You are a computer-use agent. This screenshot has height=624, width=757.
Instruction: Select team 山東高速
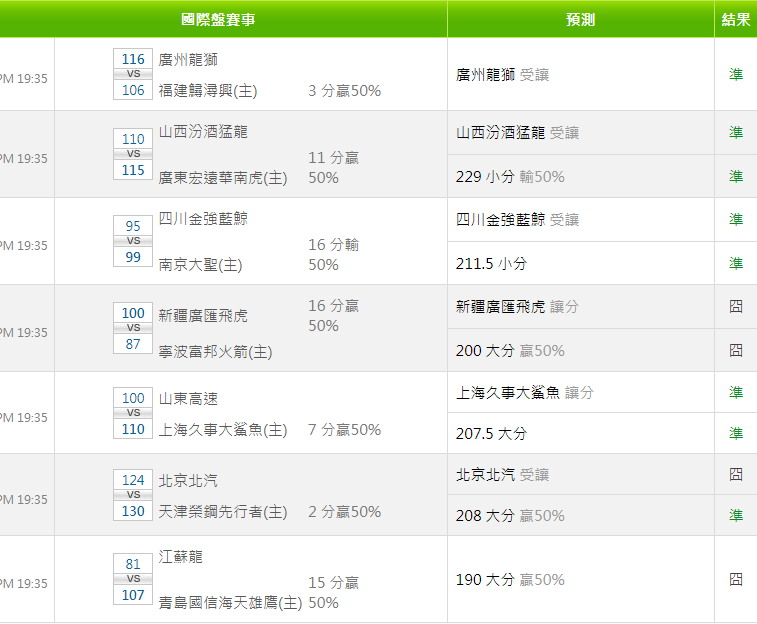188,399
